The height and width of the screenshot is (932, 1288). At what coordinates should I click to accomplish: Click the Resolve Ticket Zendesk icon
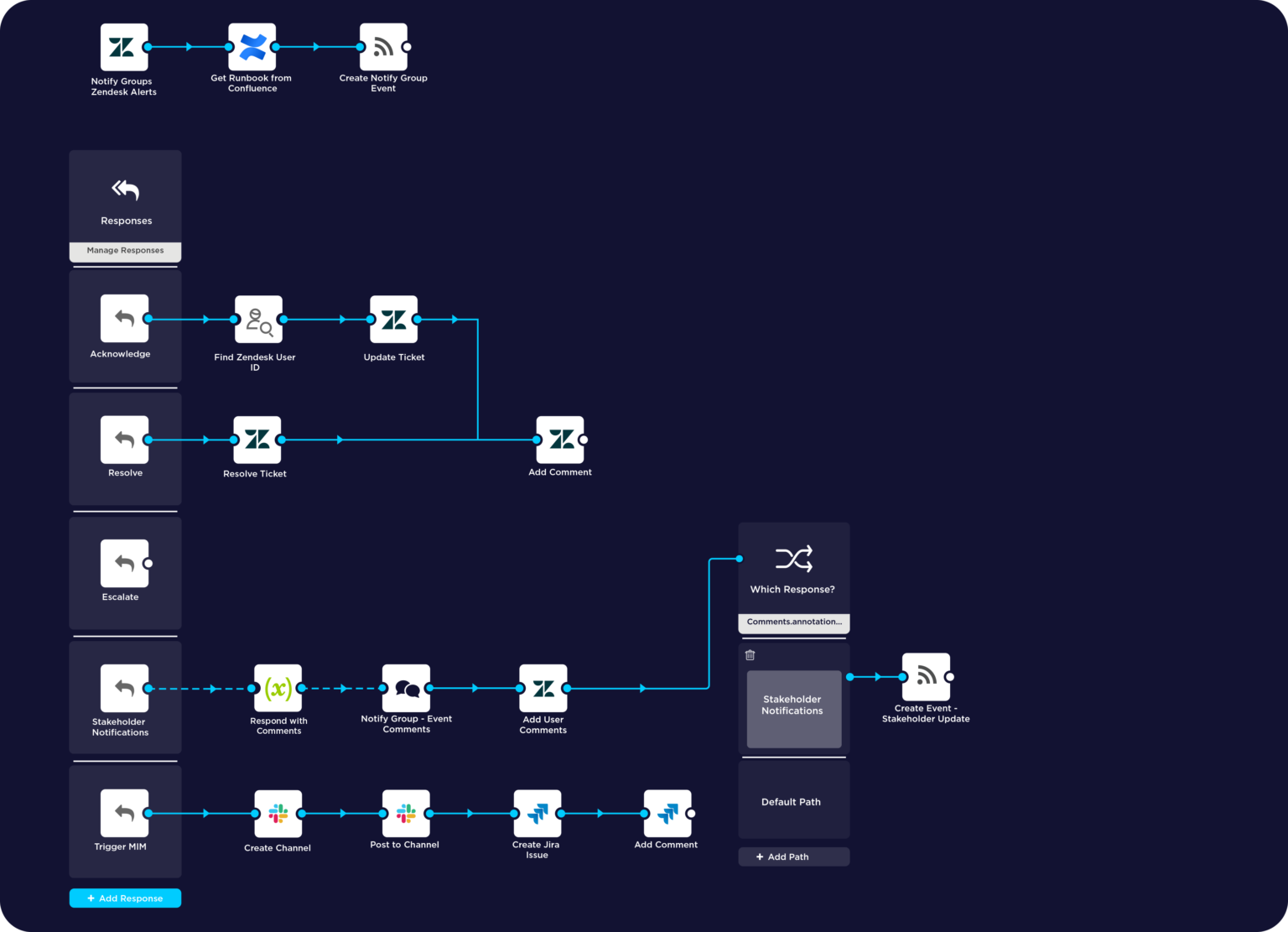click(256, 439)
